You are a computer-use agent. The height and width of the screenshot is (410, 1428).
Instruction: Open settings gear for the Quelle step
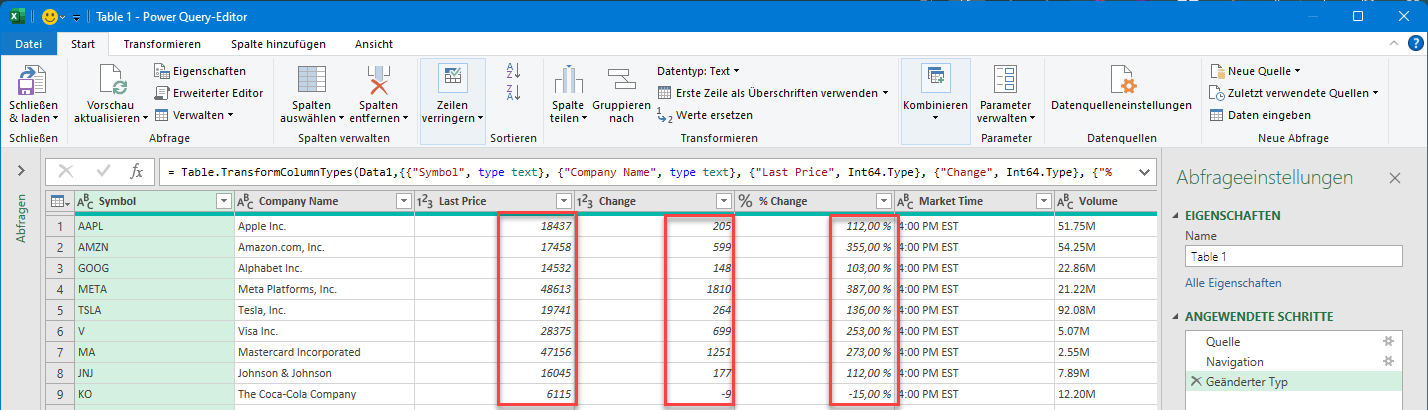point(1387,342)
